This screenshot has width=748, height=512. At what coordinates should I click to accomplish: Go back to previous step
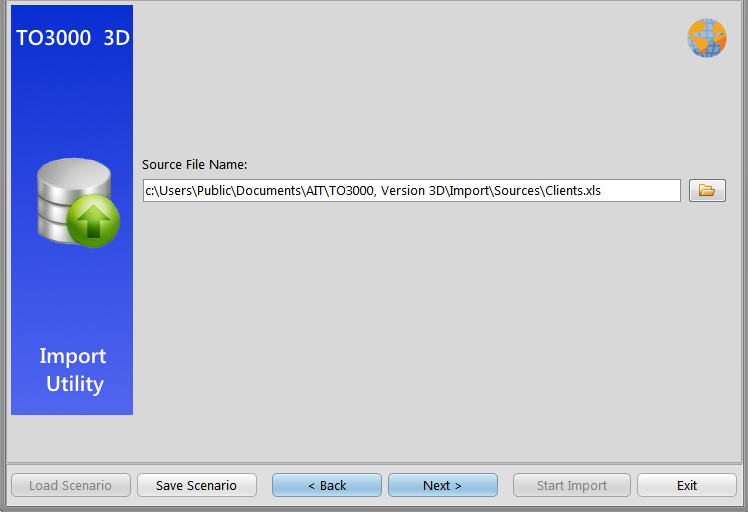coord(327,485)
